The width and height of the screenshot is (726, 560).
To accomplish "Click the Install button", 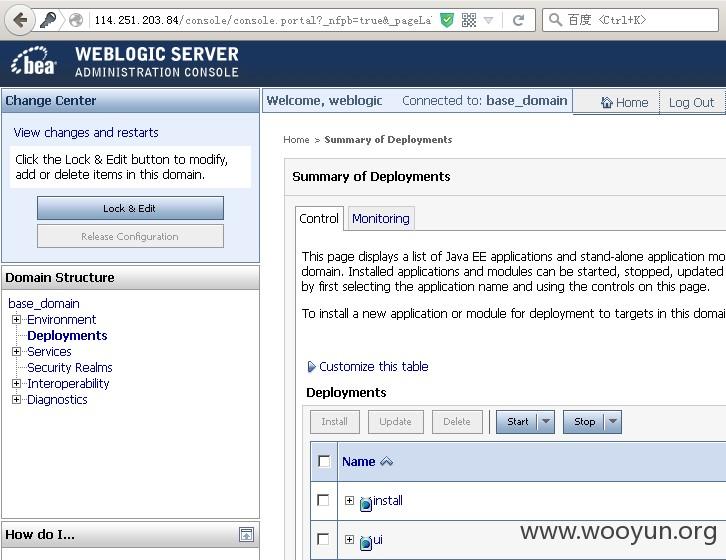I will point(334,422).
